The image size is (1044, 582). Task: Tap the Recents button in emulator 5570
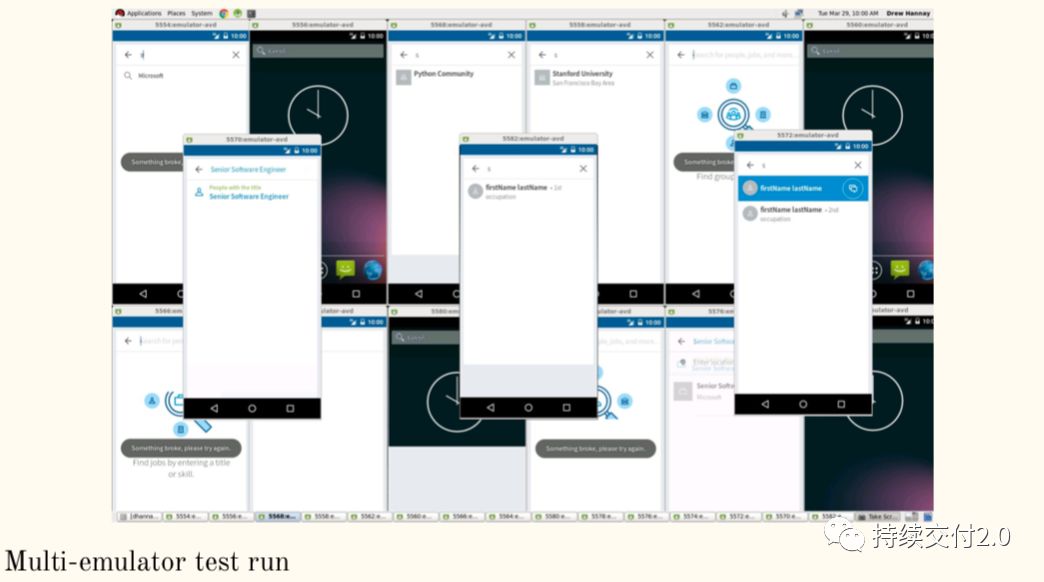pos(290,408)
